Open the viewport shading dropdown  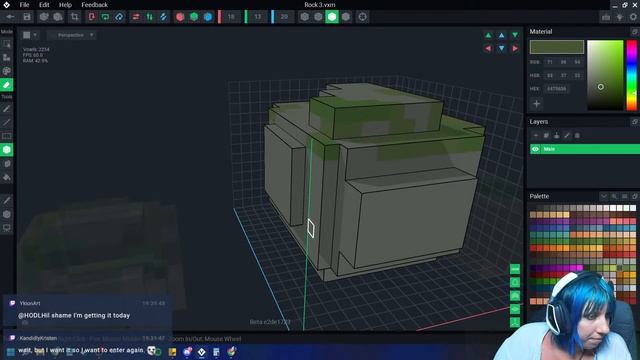30,35
